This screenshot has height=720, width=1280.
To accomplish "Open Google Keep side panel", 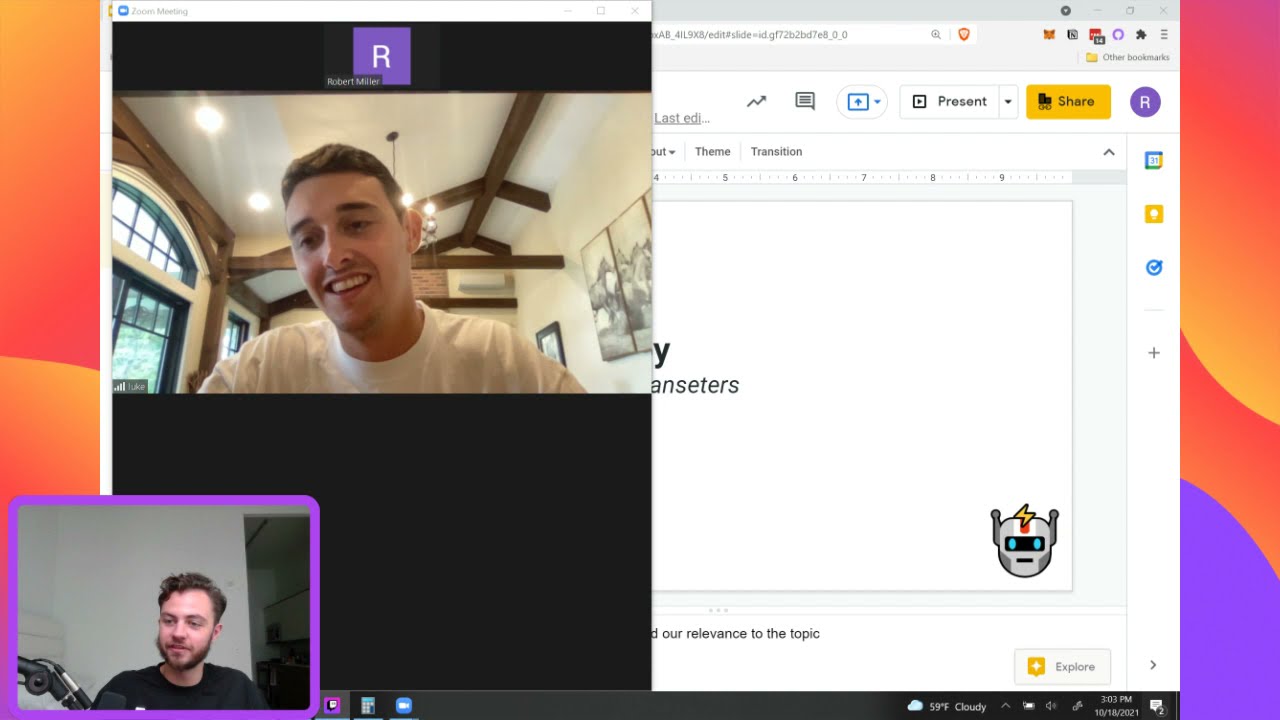I will pos(1154,214).
